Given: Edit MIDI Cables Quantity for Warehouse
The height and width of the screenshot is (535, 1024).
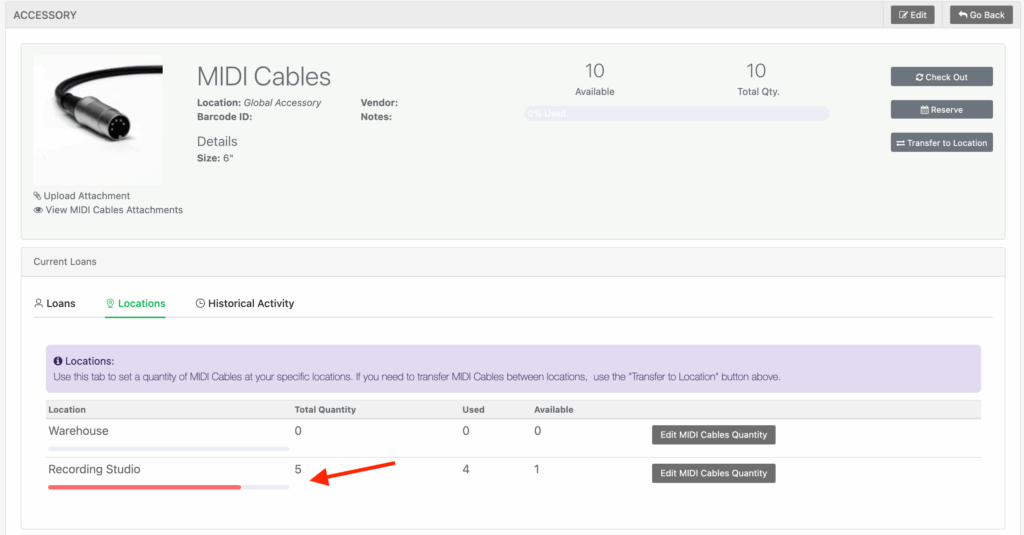Looking at the screenshot, I should tap(713, 435).
